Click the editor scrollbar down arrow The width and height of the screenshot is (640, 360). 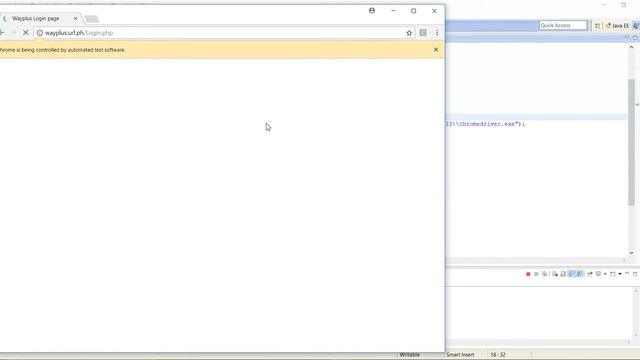point(631,253)
